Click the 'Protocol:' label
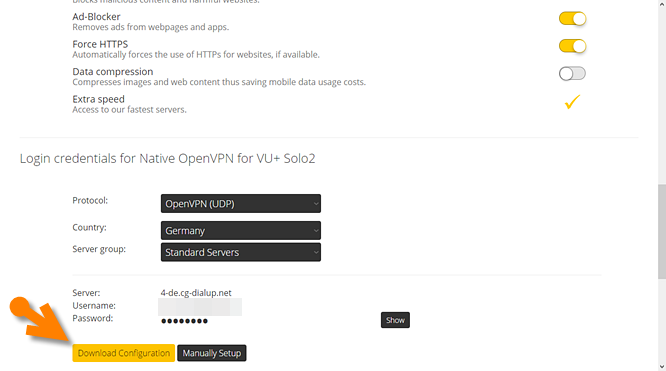The image size is (666, 371). (90, 201)
